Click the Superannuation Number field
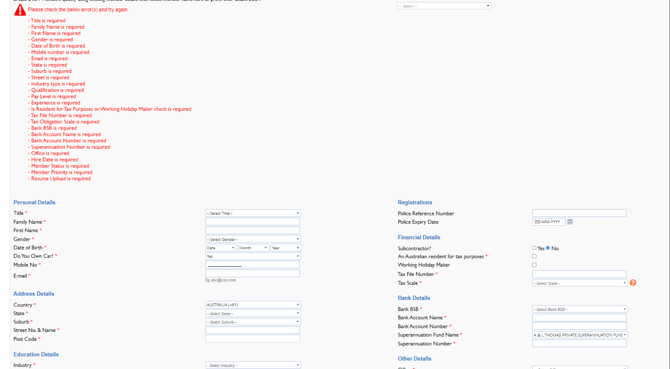The image size is (670, 369). pos(579,343)
